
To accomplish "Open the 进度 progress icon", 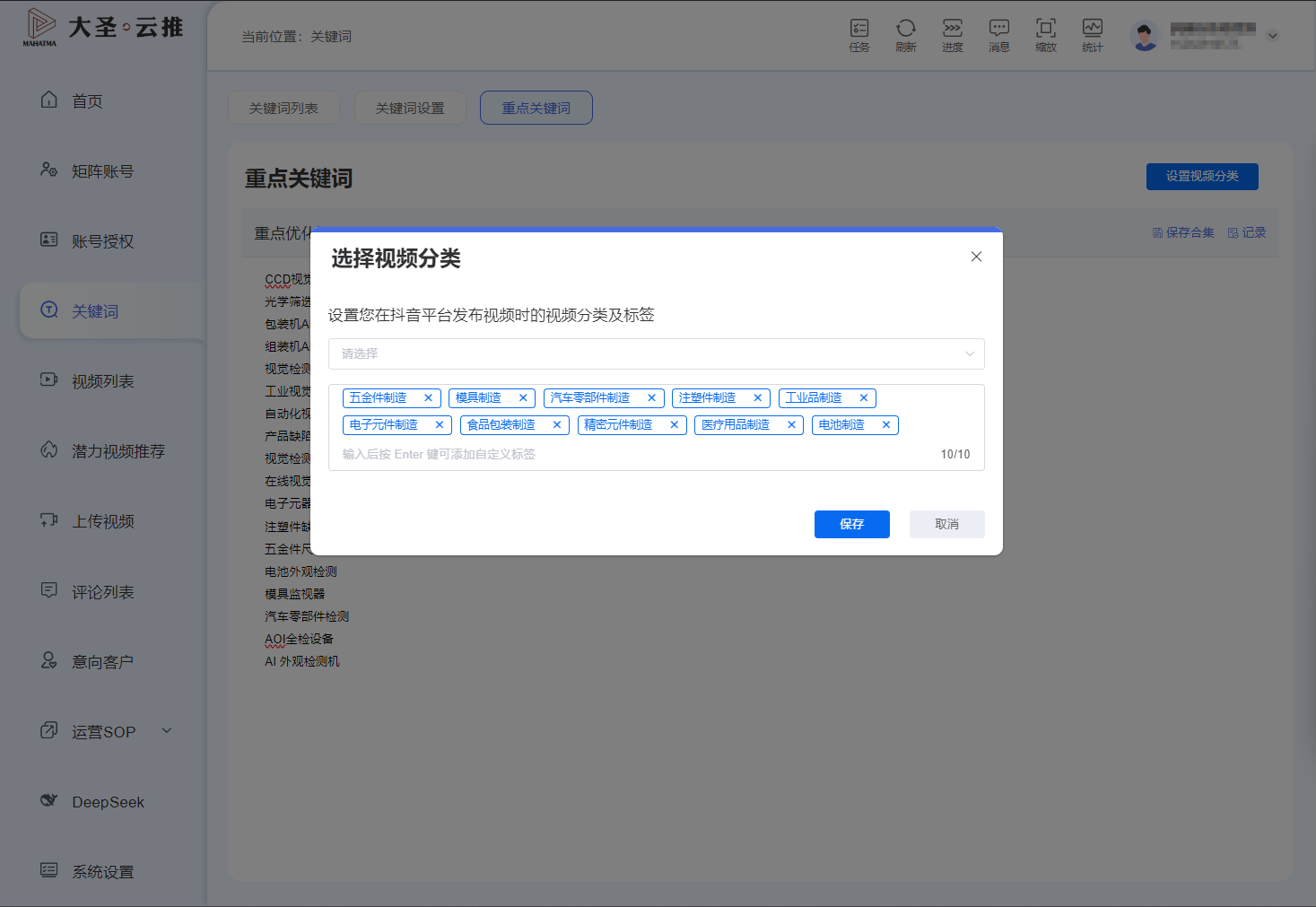I will (x=953, y=35).
